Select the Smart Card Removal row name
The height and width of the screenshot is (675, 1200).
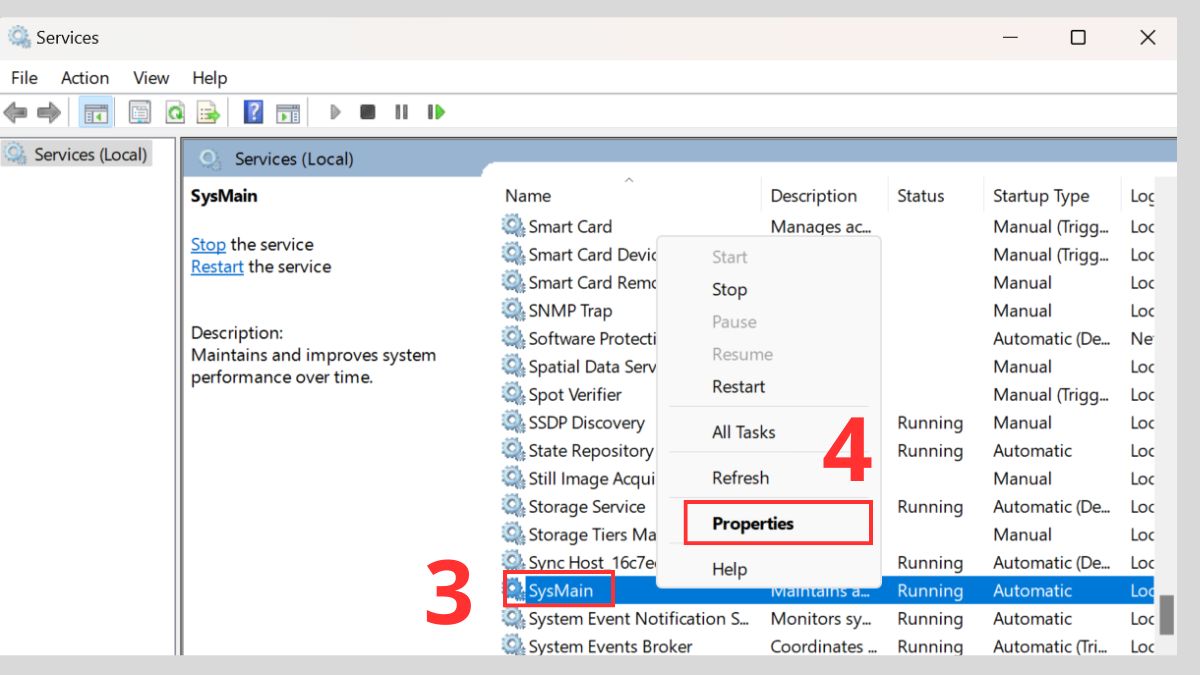pyautogui.click(x=592, y=282)
